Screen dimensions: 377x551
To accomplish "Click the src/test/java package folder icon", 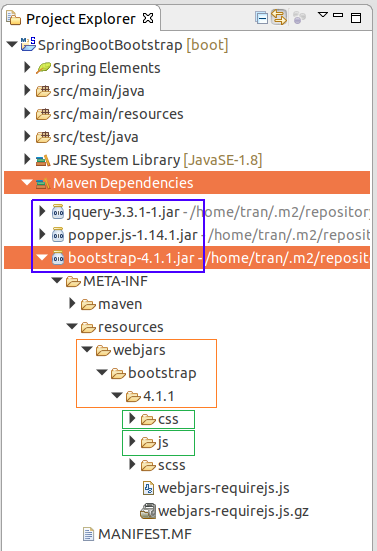I will [x=43, y=137].
